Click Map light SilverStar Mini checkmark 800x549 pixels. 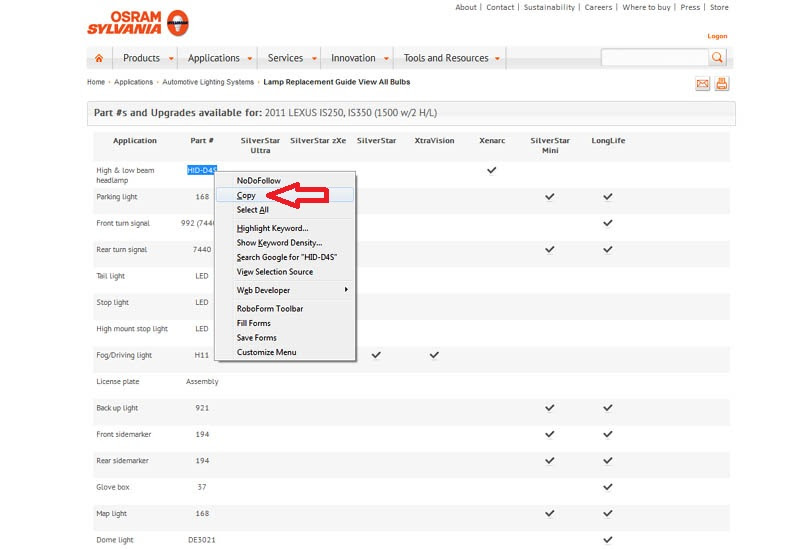tap(549, 513)
